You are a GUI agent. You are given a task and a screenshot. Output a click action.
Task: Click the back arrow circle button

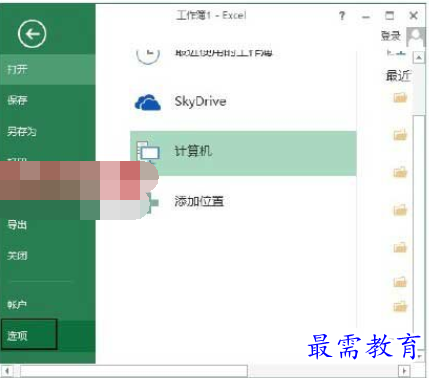(32, 34)
